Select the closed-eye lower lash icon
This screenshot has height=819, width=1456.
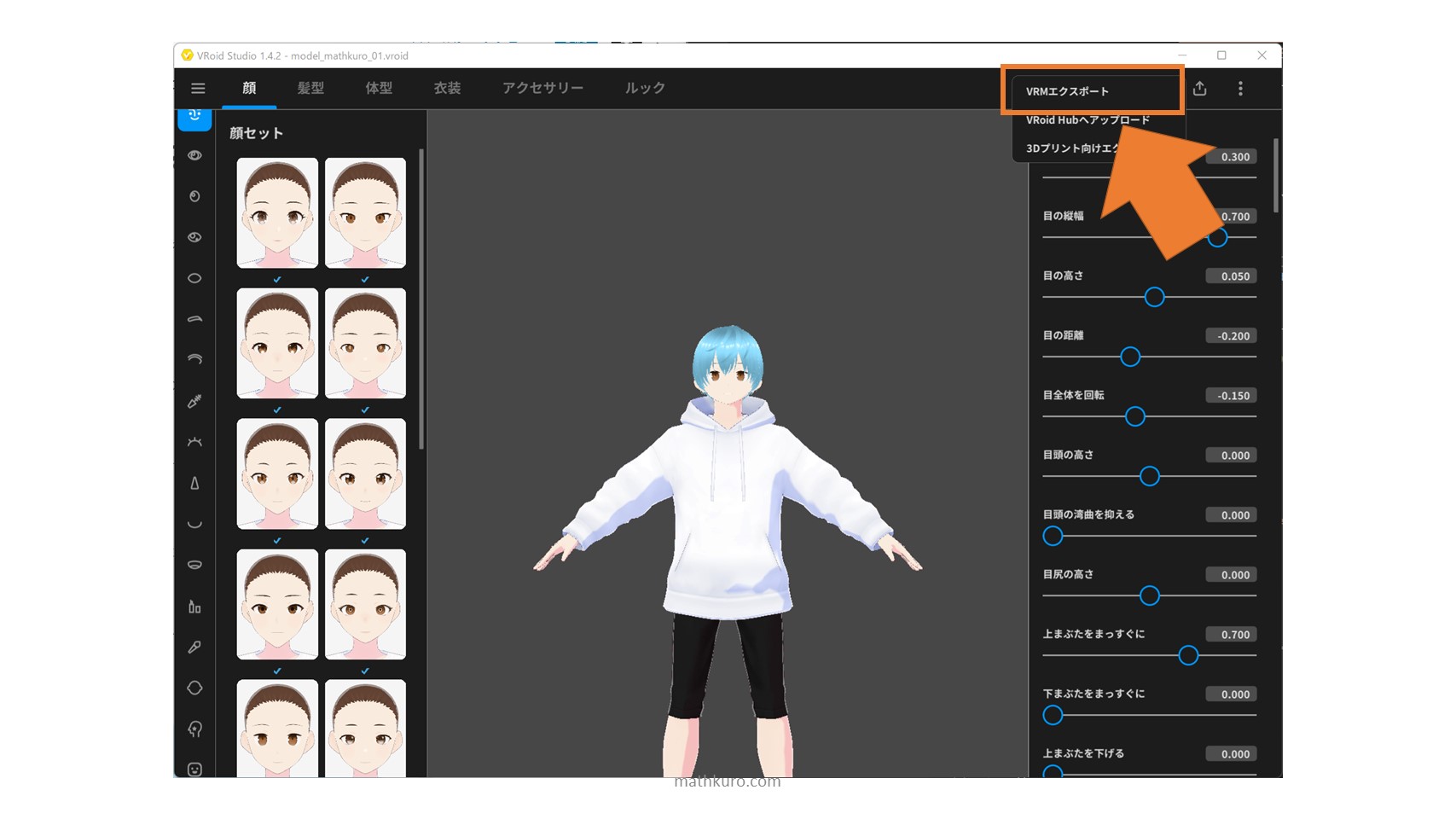tap(194, 442)
